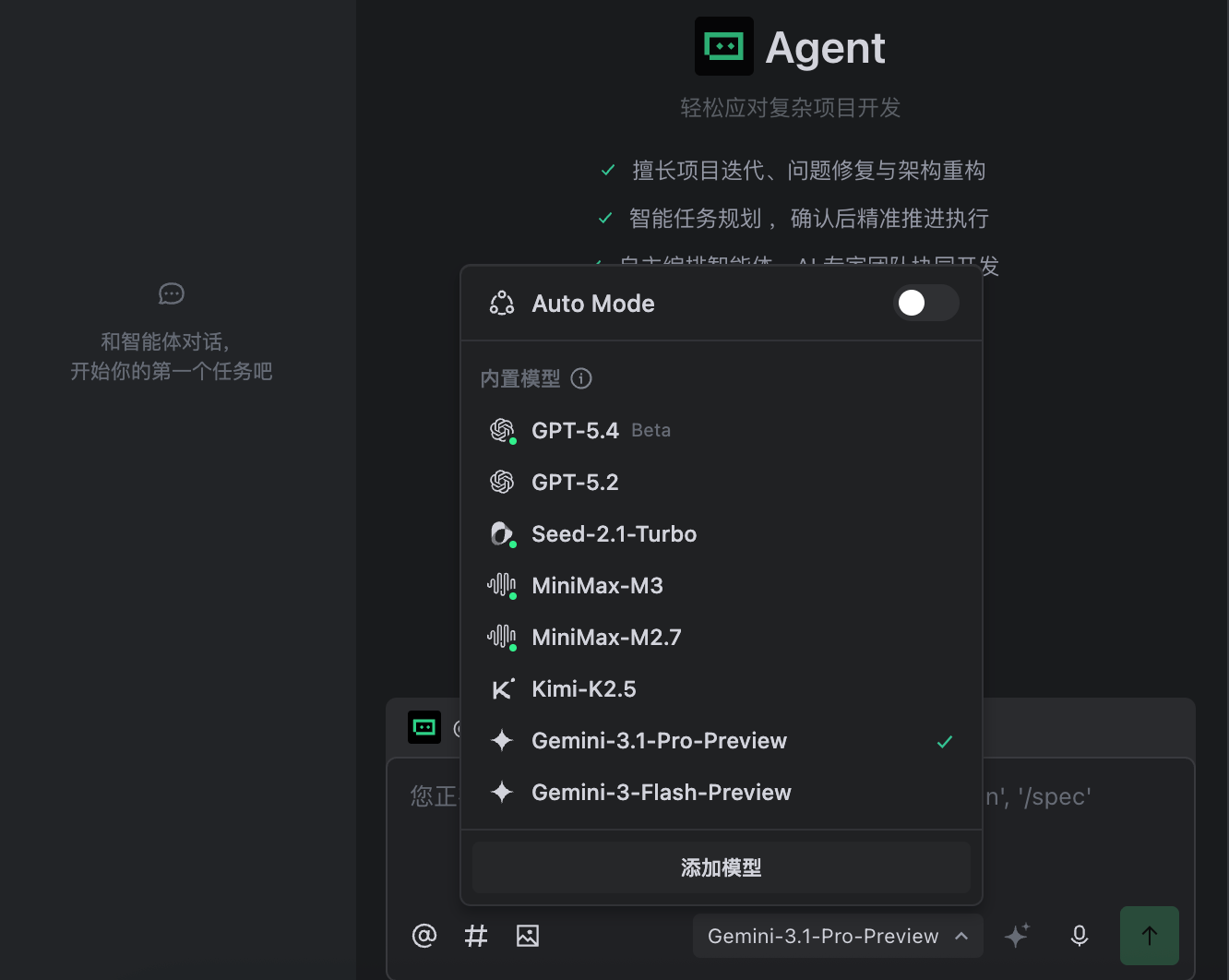Click the Seed-2.1-Turbo model icon
The width and height of the screenshot is (1229, 980).
pos(502,533)
